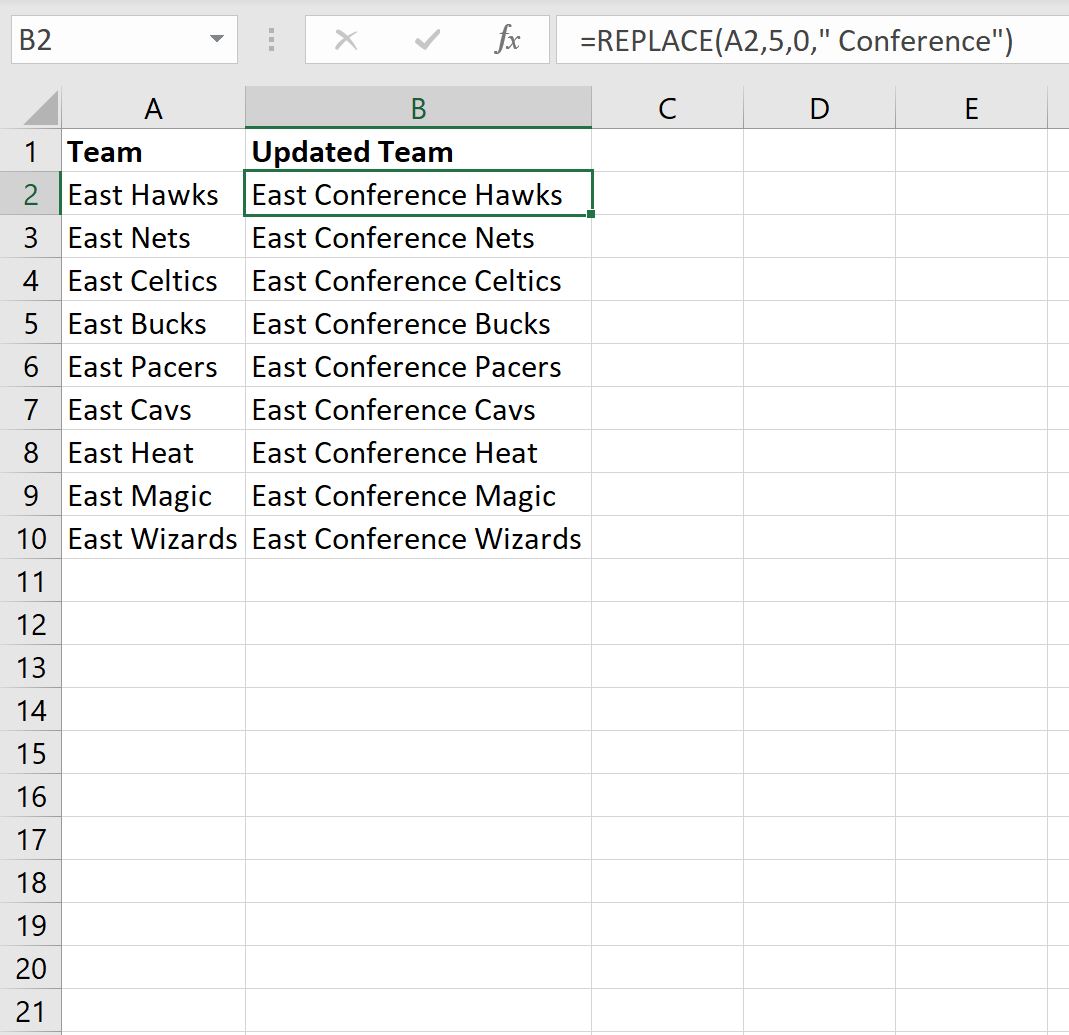Image resolution: width=1069 pixels, height=1035 pixels.
Task: Select the bold 'Team' header cell
Action: (x=153, y=151)
